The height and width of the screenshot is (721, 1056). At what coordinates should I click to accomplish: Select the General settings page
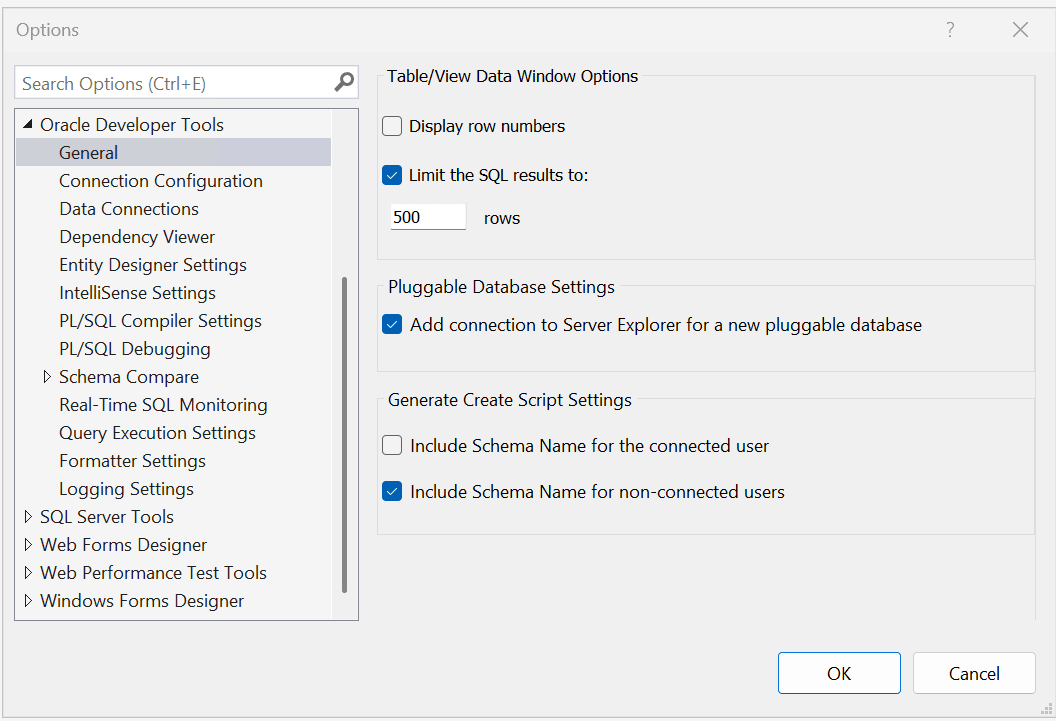(x=88, y=152)
